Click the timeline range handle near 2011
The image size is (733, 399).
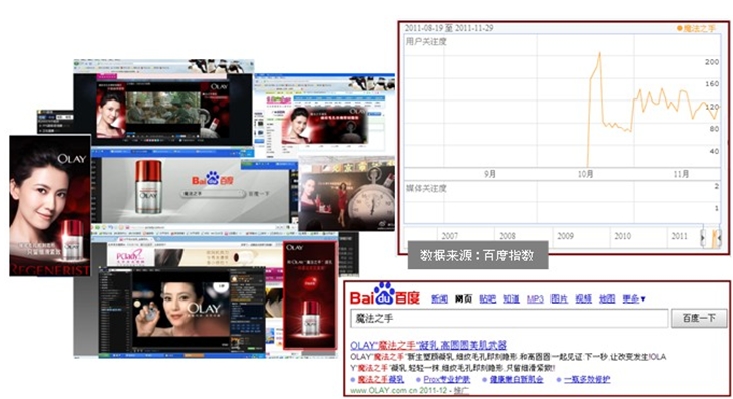703,238
